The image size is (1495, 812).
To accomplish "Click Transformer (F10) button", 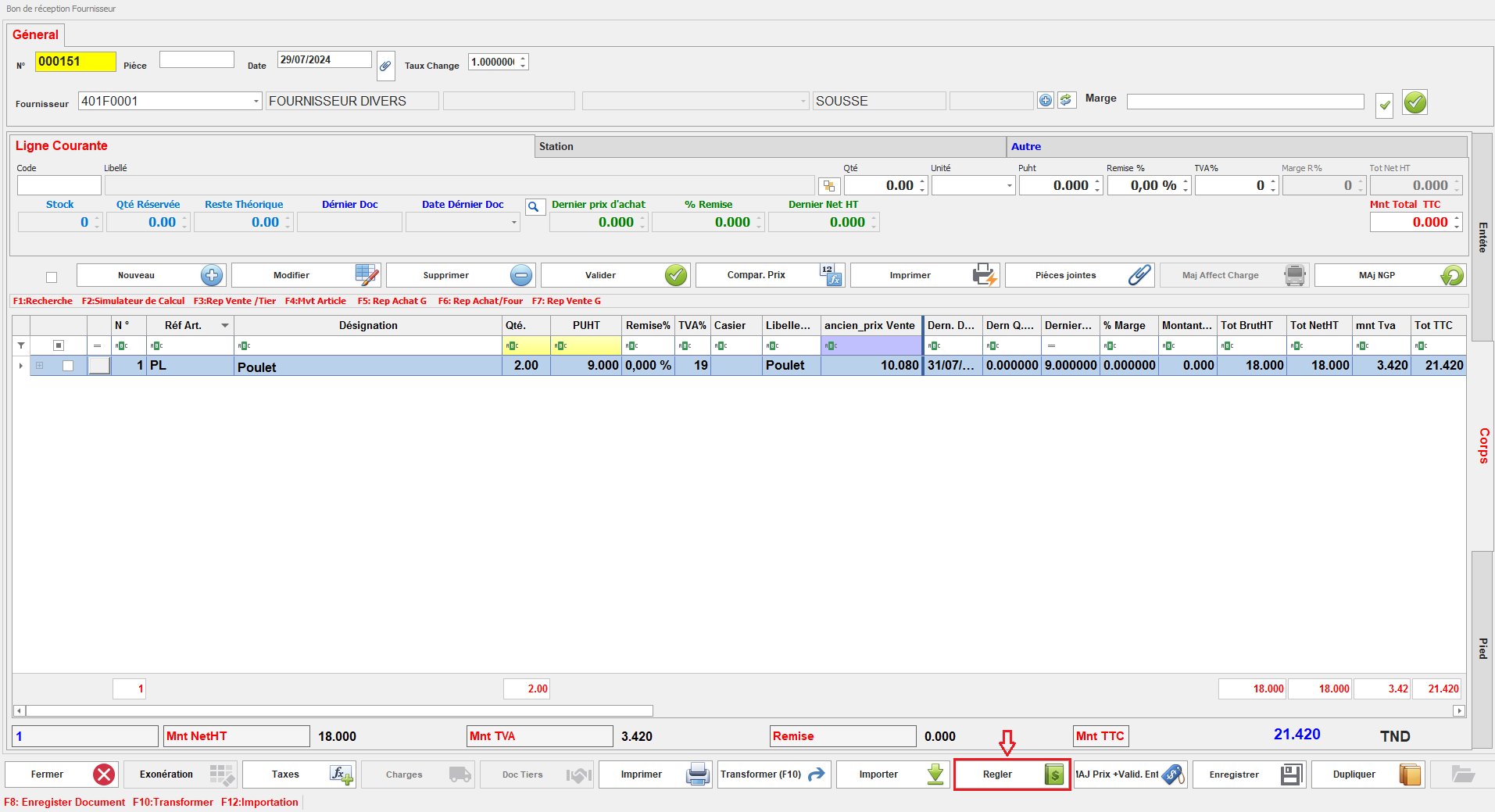I will [774, 774].
